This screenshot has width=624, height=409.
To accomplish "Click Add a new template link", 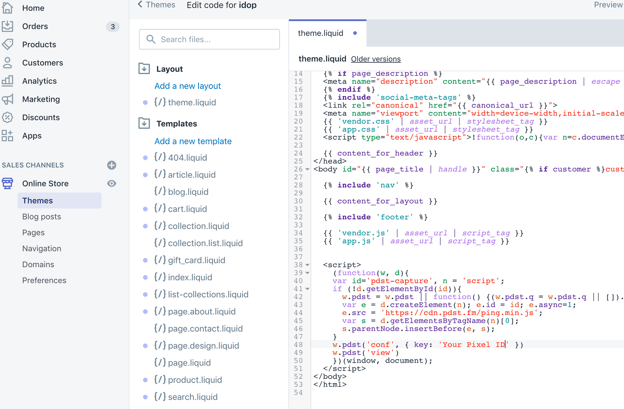I will 193,141.
